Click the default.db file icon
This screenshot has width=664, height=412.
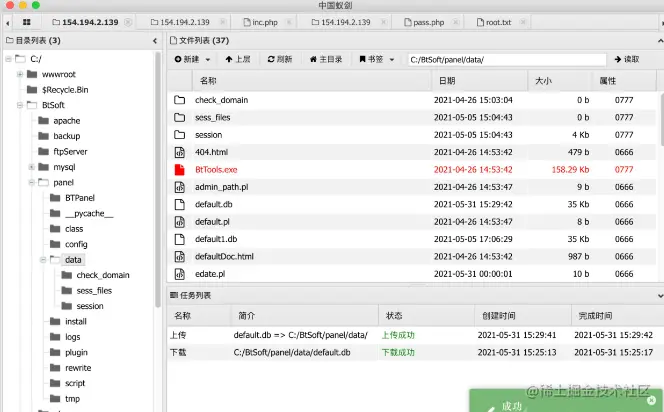[180, 204]
